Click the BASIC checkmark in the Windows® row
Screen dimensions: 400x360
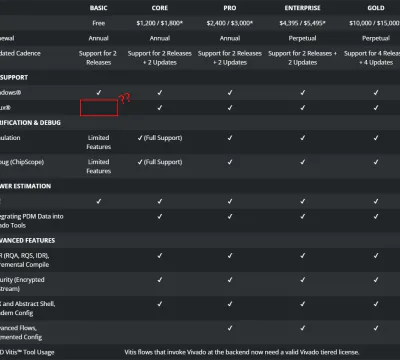click(x=98, y=93)
